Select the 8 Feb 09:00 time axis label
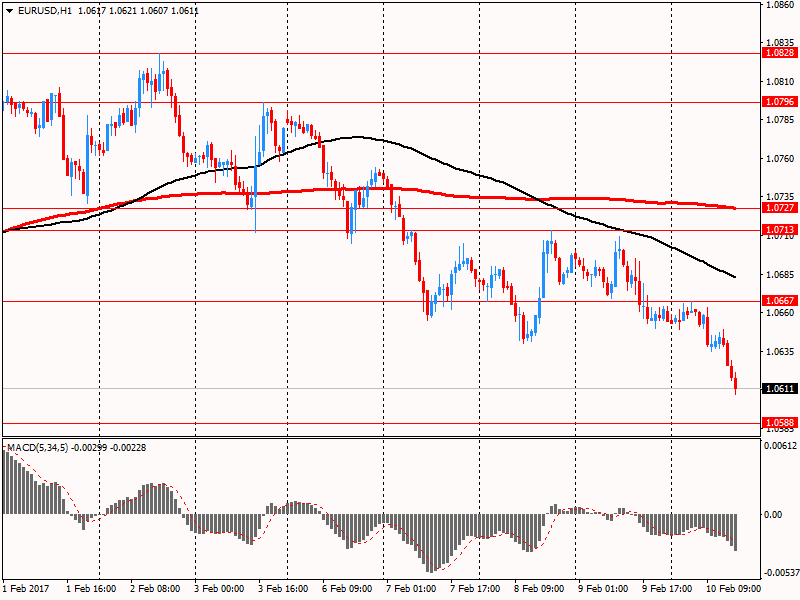Image resolution: width=800 pixels, height=600 pixels. point(539,588)
